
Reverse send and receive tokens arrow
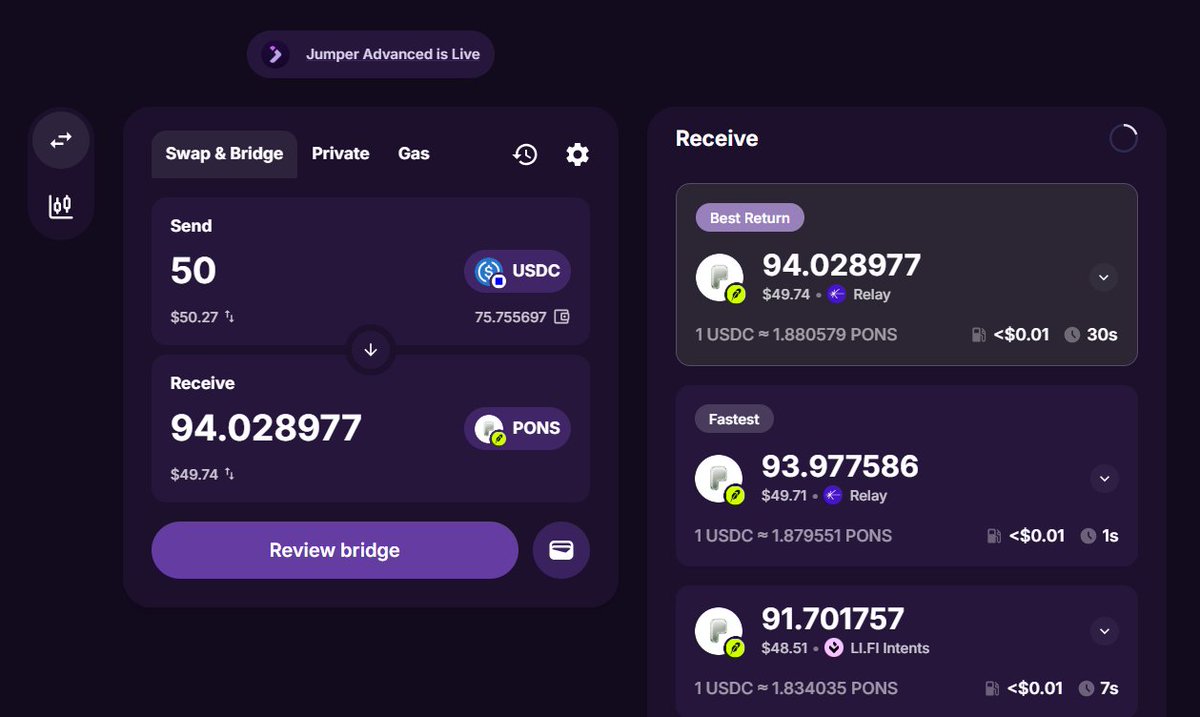pos(370,350)
